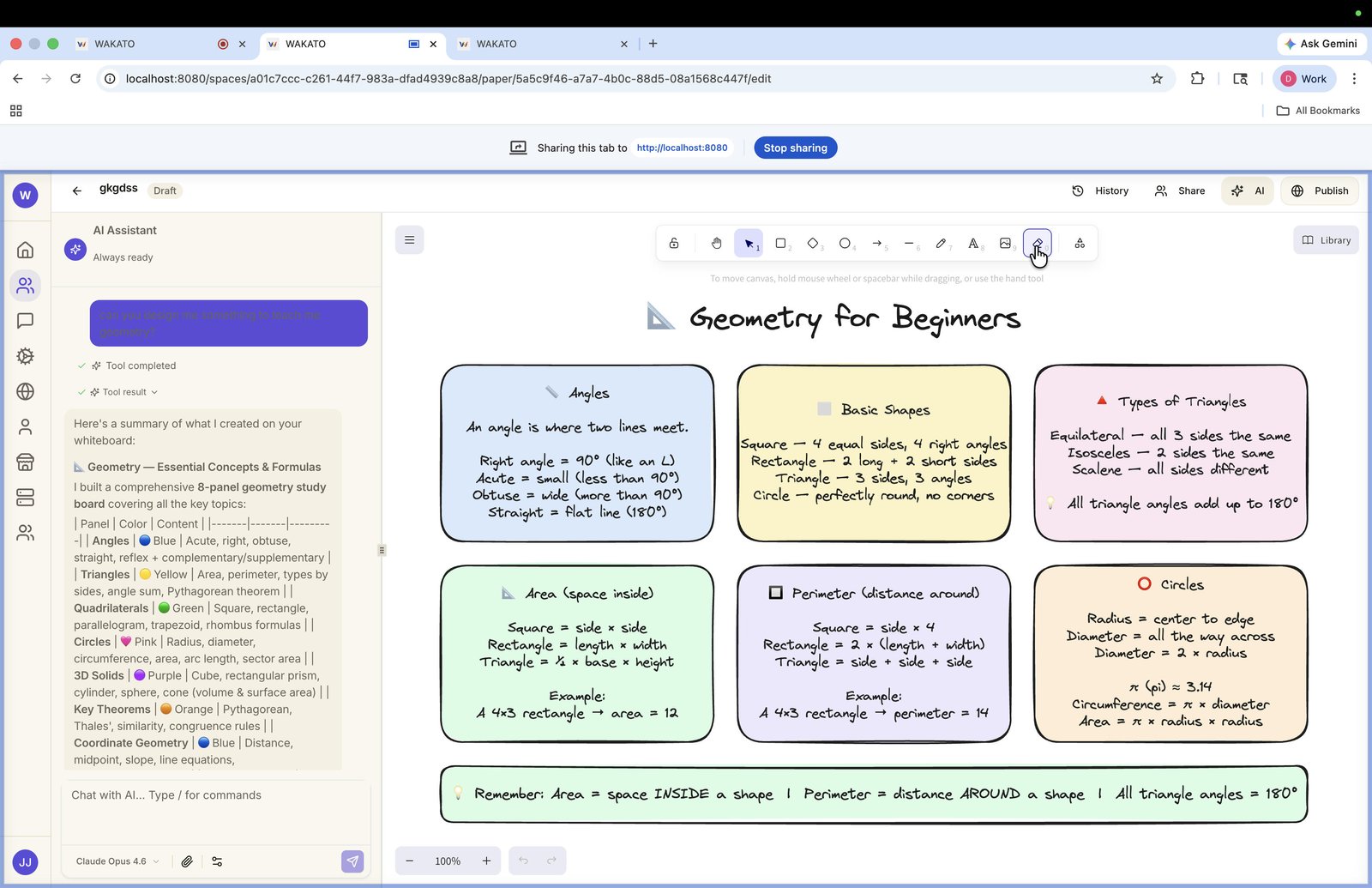The image size is (1372, 888).
Task: Click the Publish button
Action: coord(1321,190)
